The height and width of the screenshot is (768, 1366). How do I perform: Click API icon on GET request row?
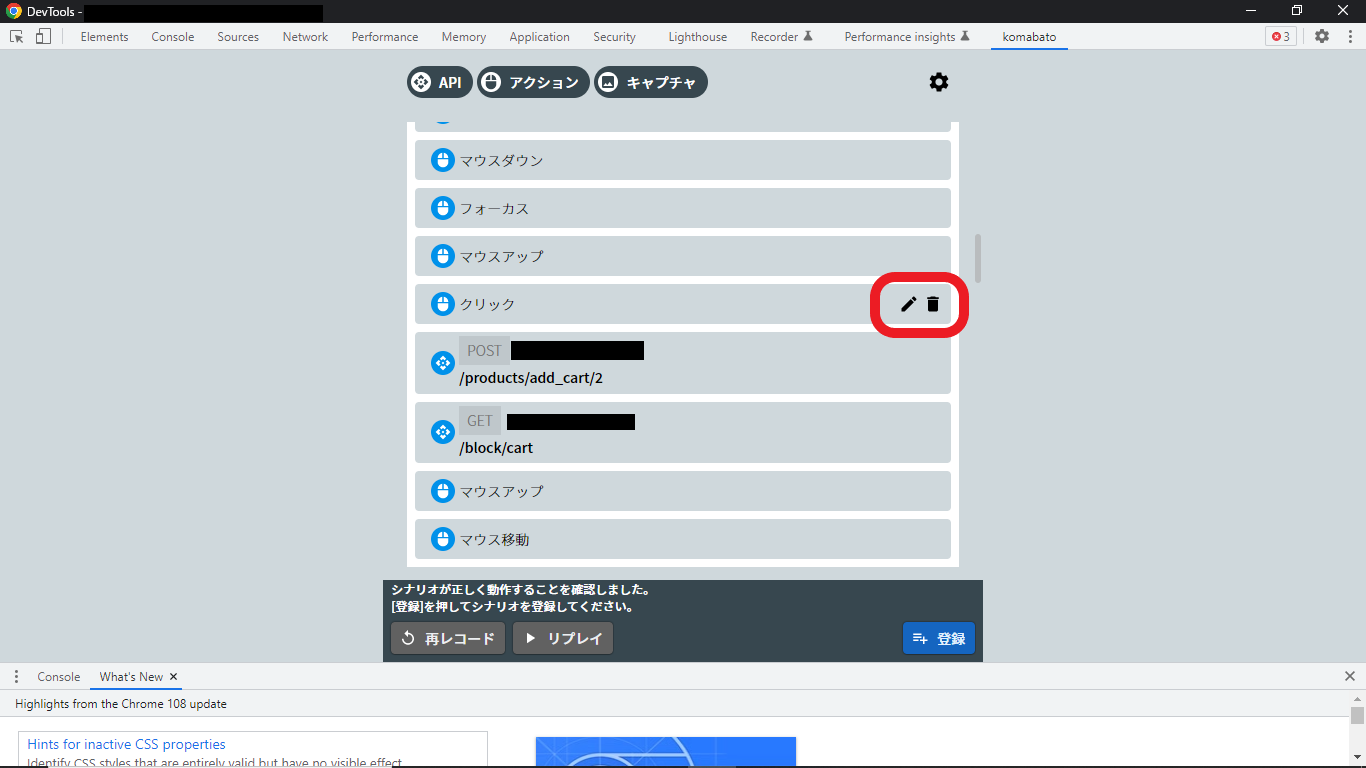(442, 433)
